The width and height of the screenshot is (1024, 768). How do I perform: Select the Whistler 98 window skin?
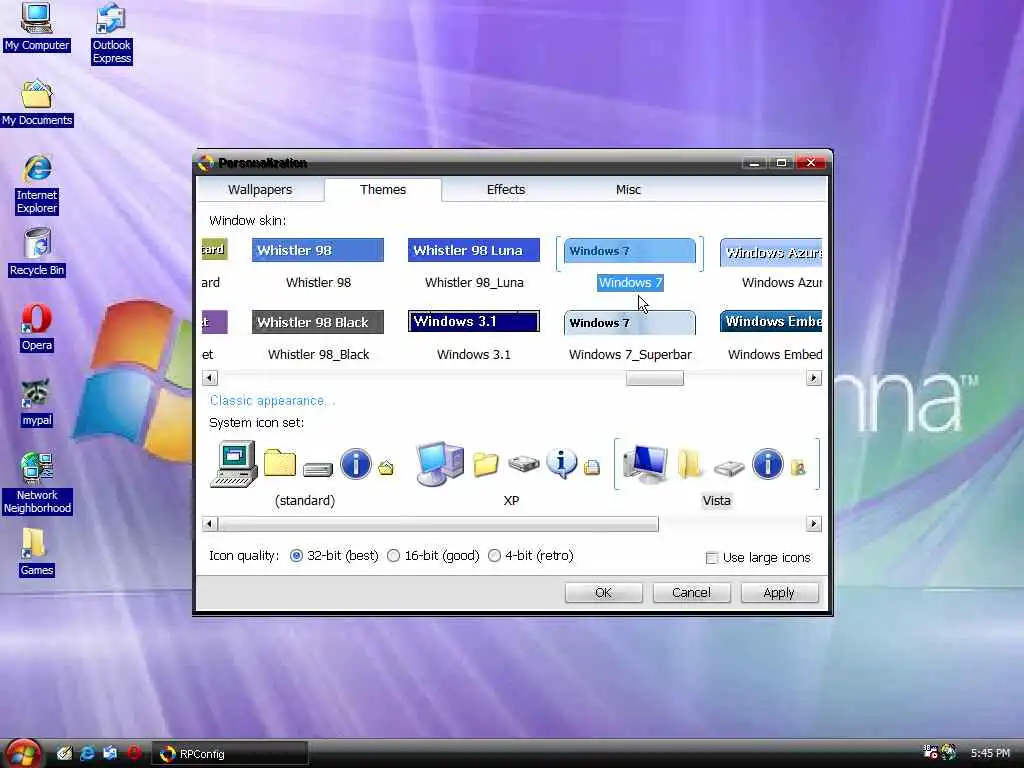coord(318,264)
